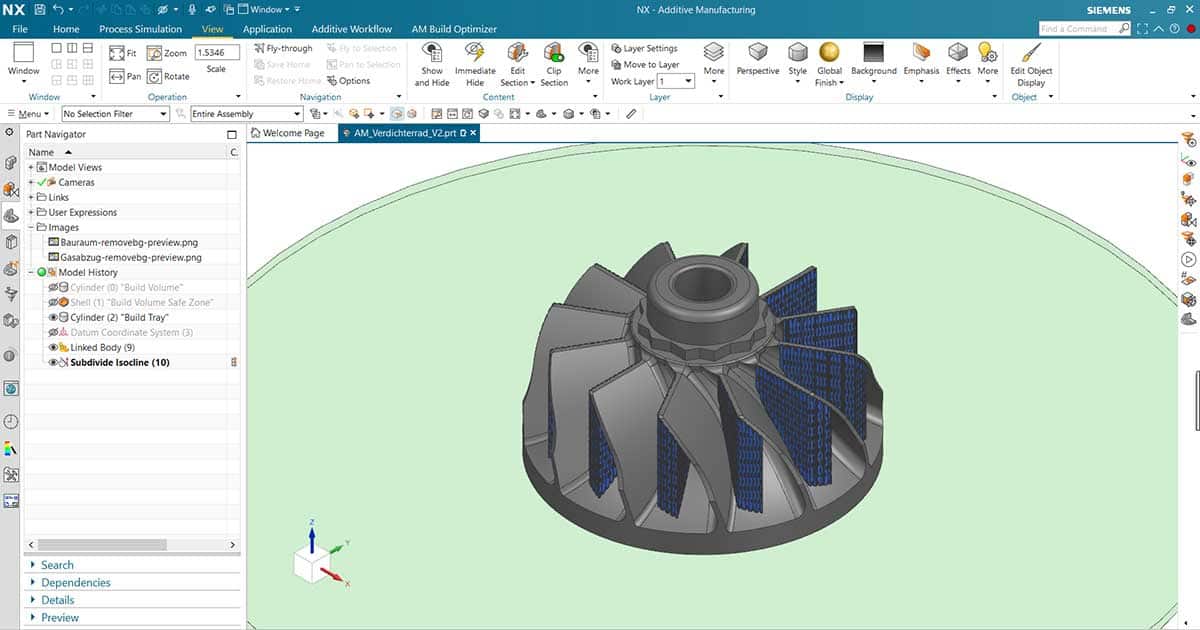This screenshot has width=1200, height=630.
Task: Open the AM Build Optimizer tab
Action: (x=454, y=29)
